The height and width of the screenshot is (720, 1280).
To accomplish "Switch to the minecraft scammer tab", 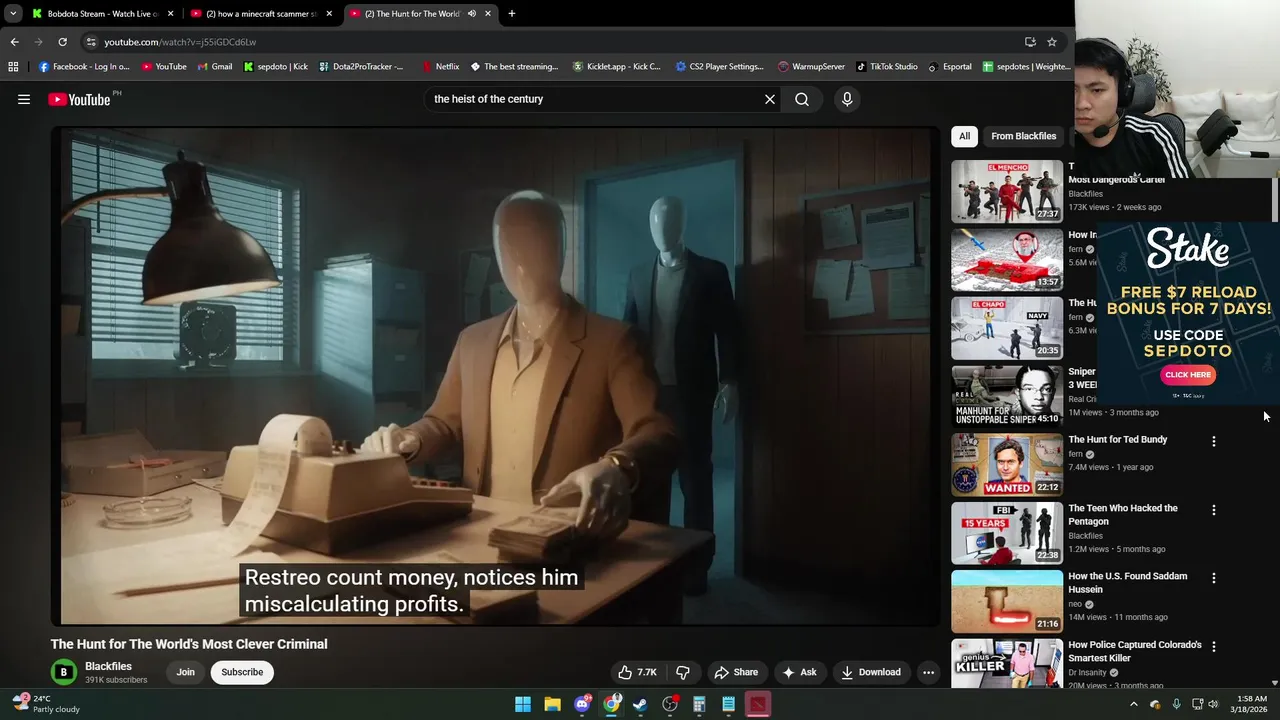I will [260, 14].
